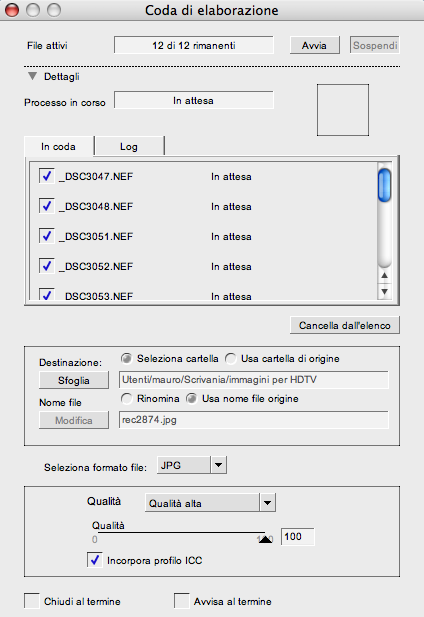Enable Avvisa al termine checkbox

pyautogui.click(x=182, y=601)
